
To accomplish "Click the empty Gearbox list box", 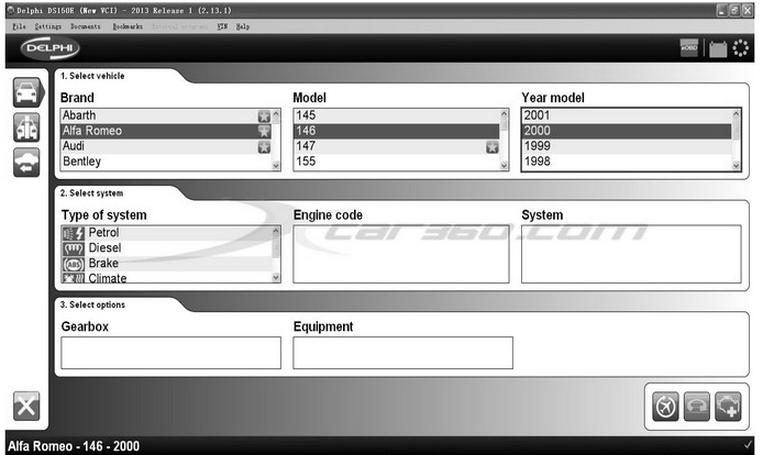I will [171, 353].
